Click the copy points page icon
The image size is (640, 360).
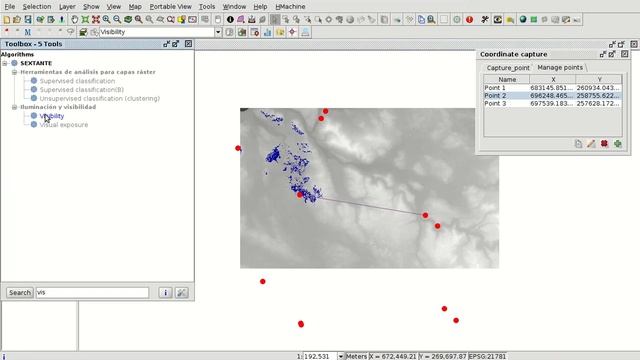[x=578, y=144]
